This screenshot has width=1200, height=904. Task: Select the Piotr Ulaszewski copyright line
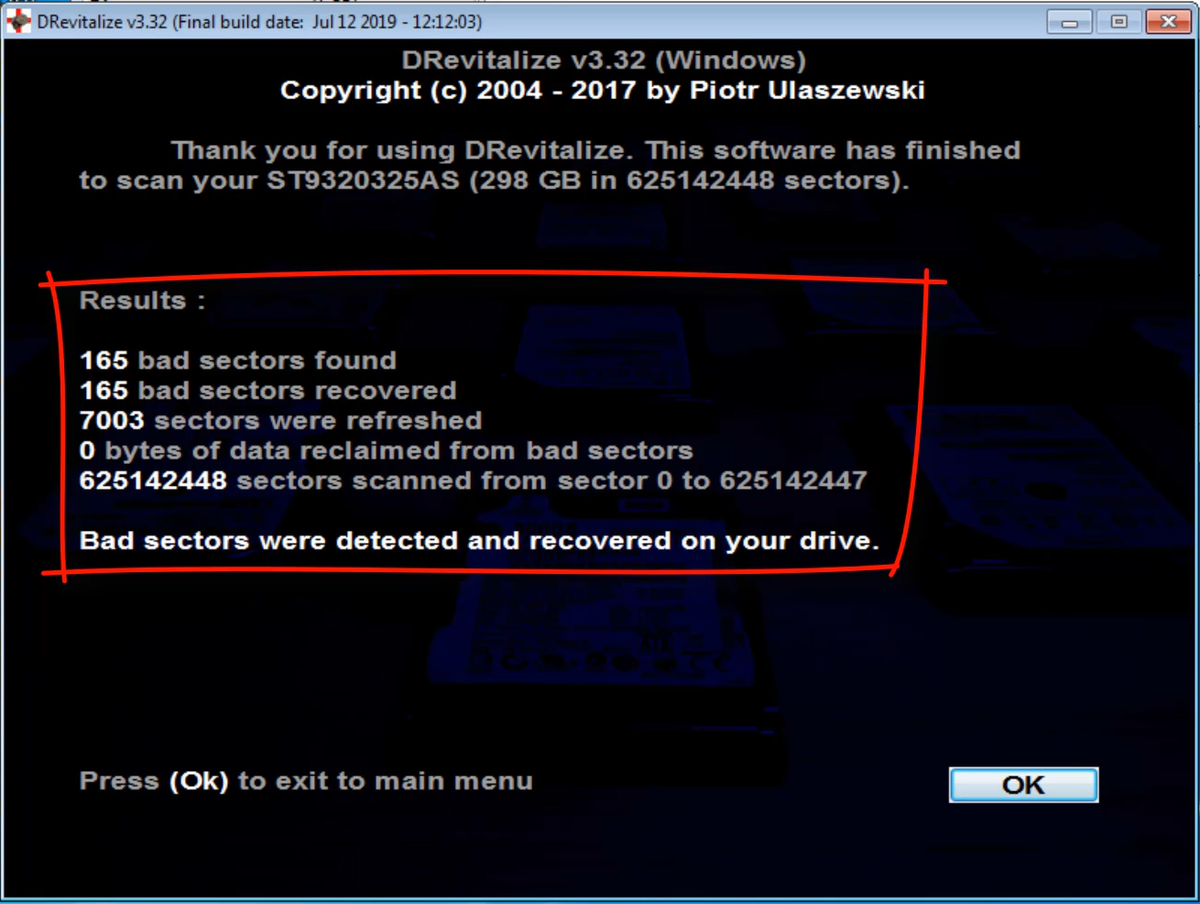click(x=602, y=91)
